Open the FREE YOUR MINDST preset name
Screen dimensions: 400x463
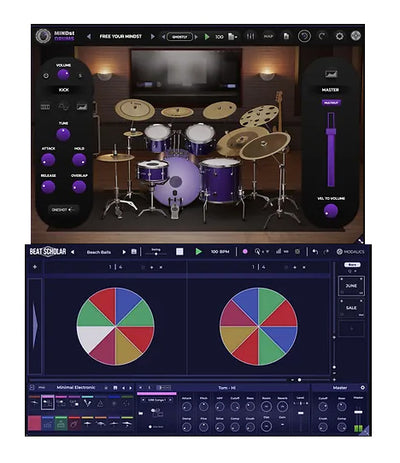tap(121, 36)
